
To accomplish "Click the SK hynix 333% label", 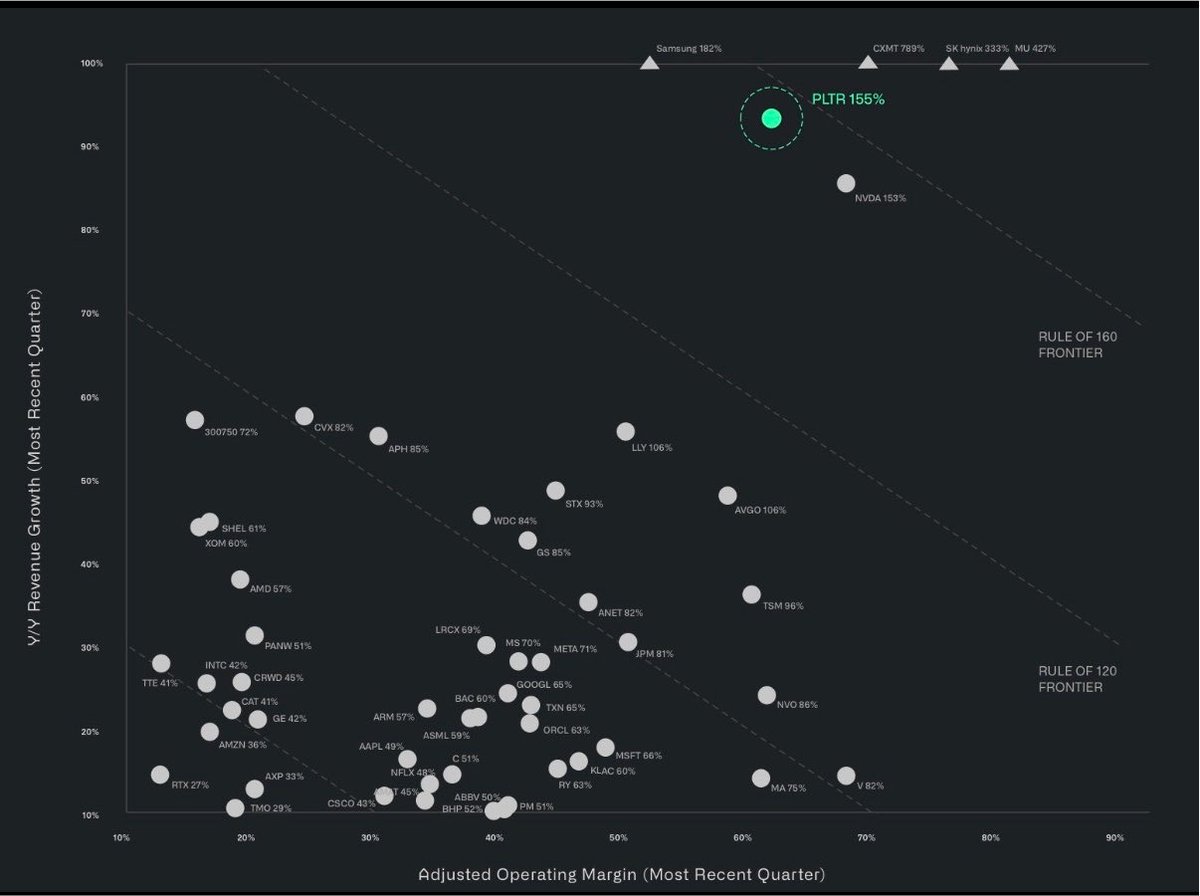I will tap(977, 48).
